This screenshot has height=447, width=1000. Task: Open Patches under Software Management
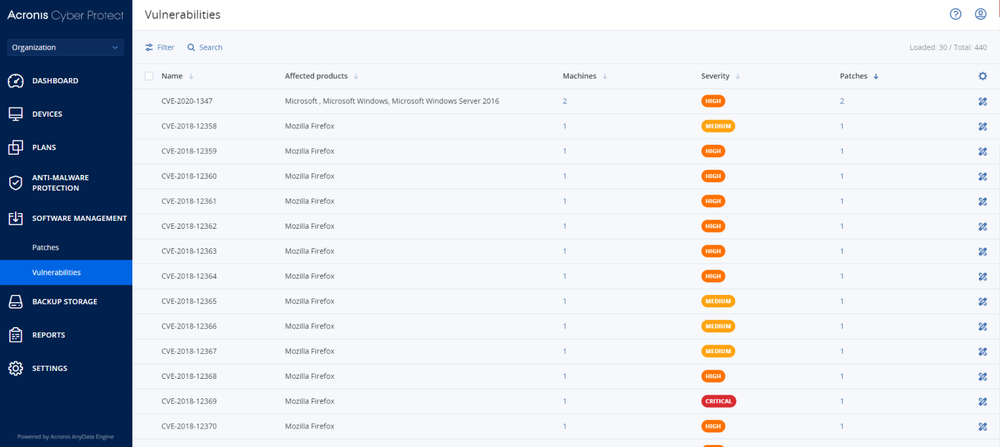[x=46, y=247]
